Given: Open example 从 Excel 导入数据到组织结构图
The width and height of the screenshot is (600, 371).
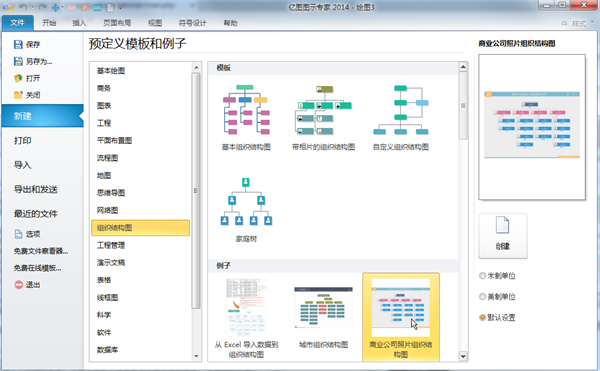Looking at the screenshot, I should point(246,318).
